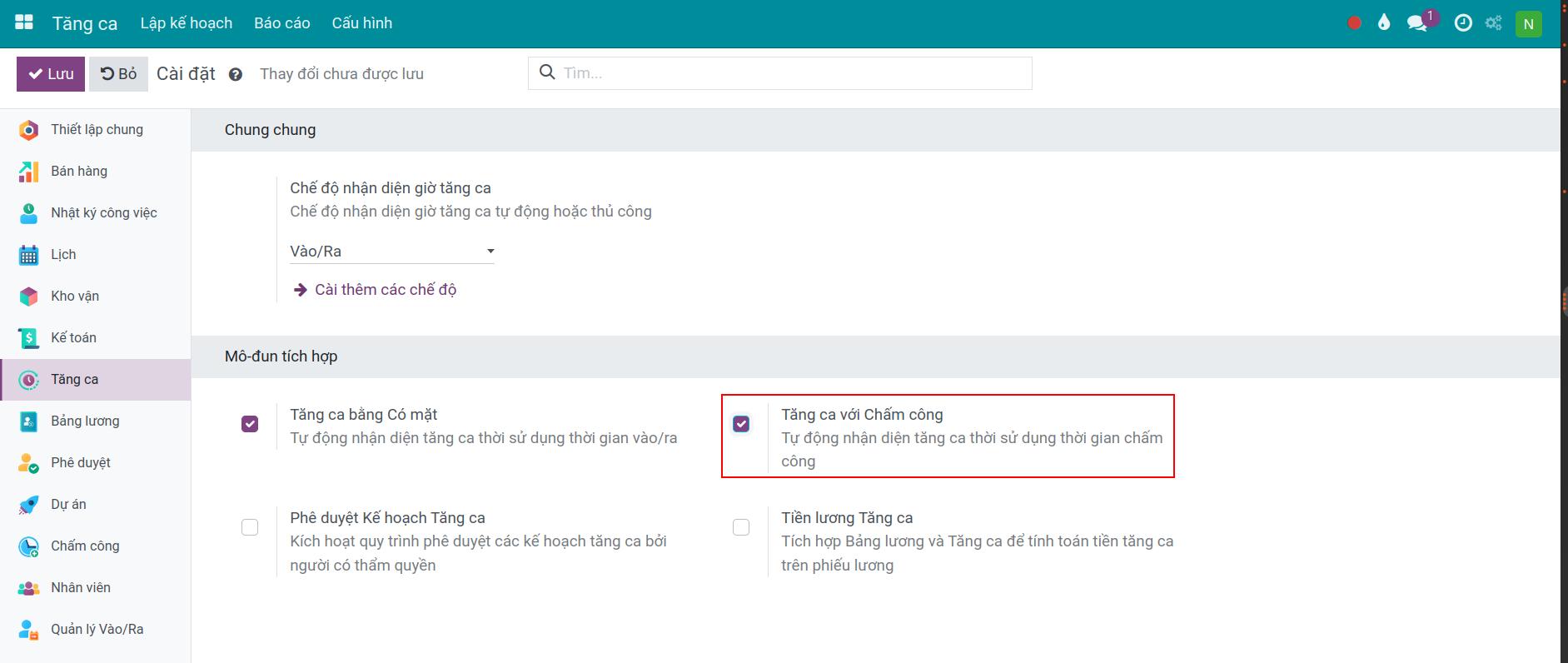Open the Báo cáo menu
Viewport: 1568px width, 663px height.
281,23
